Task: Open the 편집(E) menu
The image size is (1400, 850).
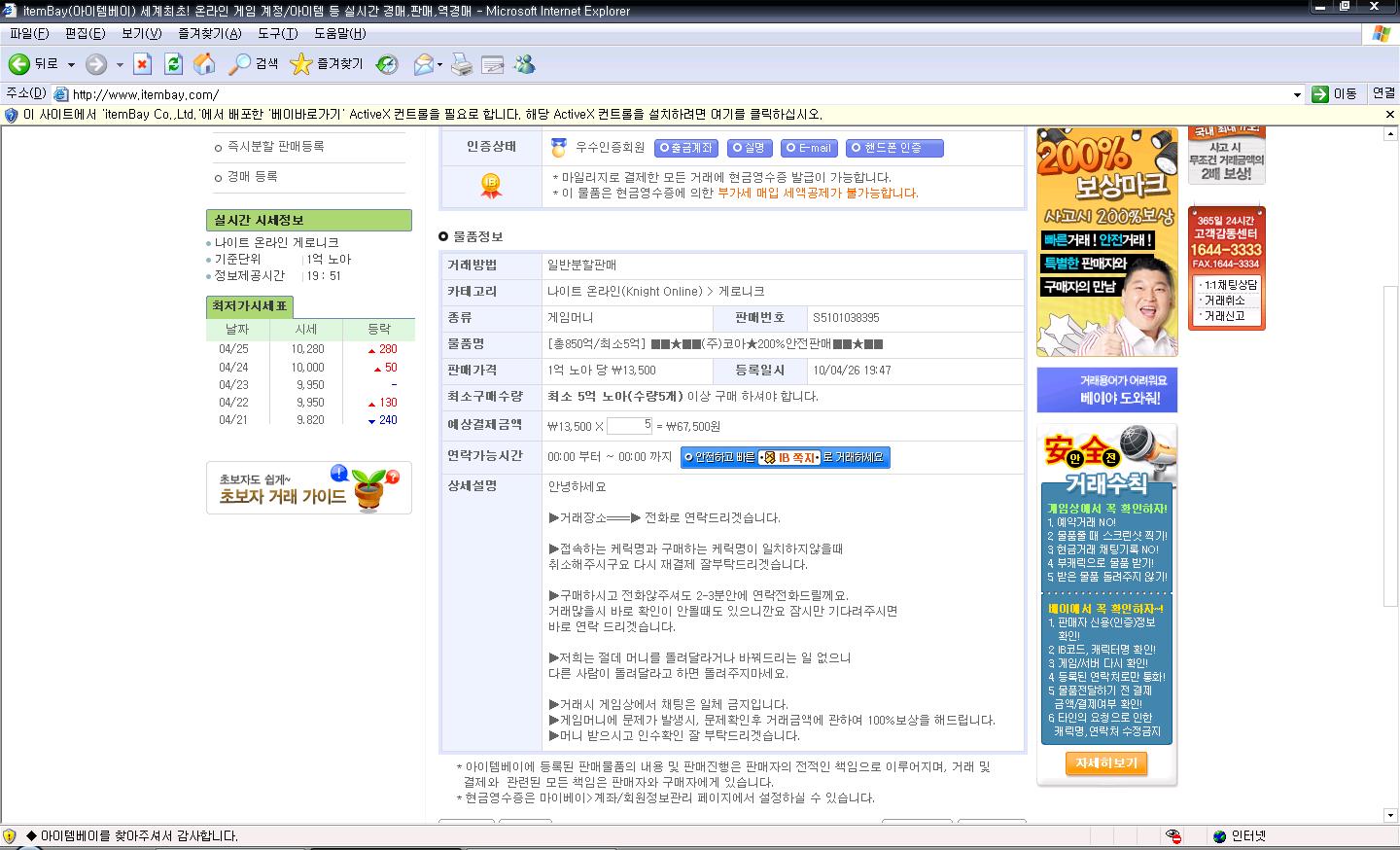Action: point(86,33)
